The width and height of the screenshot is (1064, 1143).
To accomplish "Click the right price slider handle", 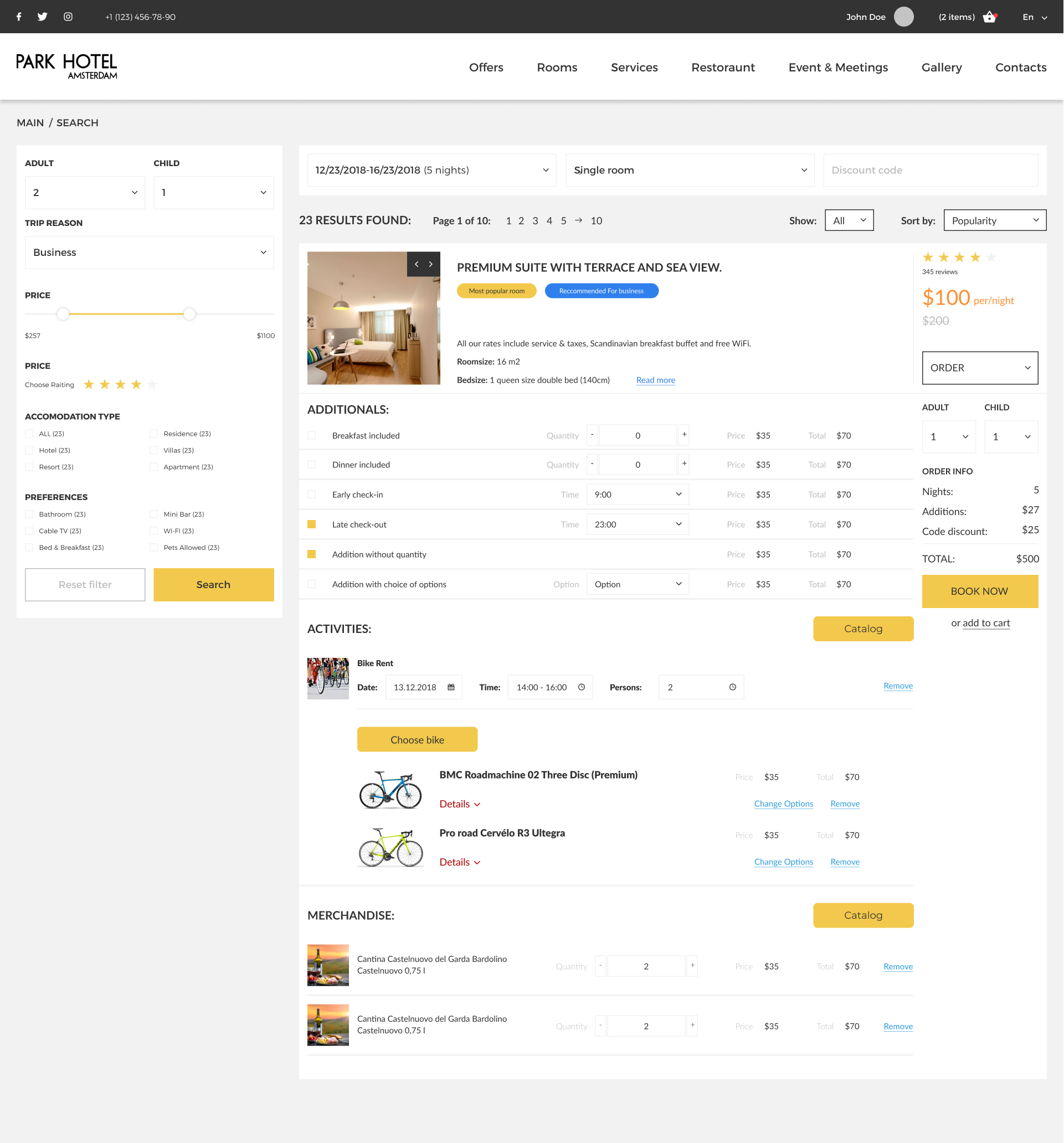I will (x=189, y=314).
